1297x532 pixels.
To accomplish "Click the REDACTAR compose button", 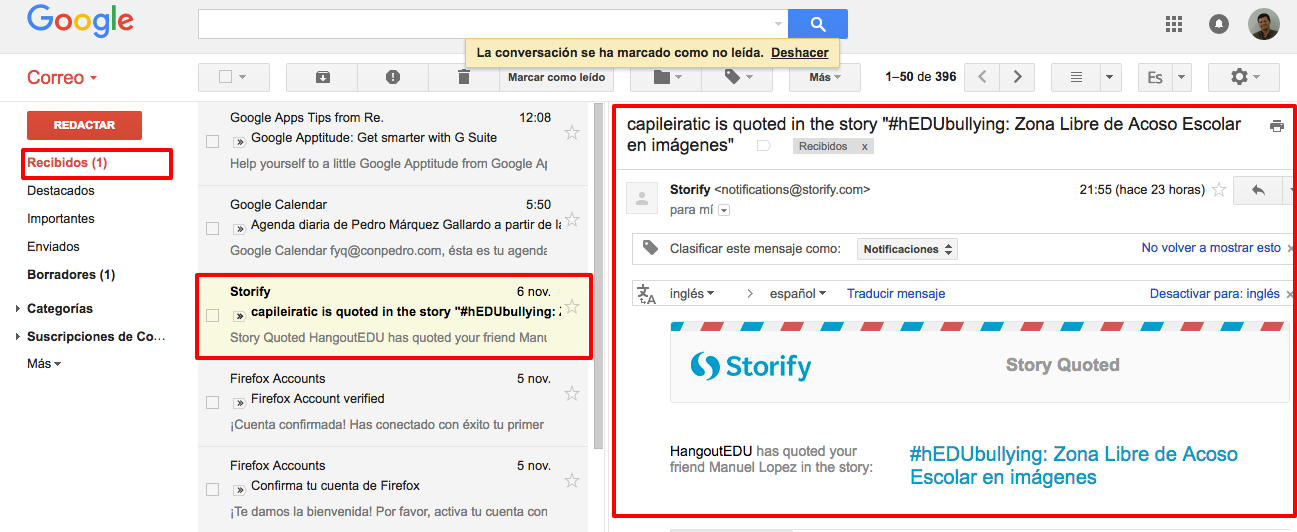I will [84, 125].
